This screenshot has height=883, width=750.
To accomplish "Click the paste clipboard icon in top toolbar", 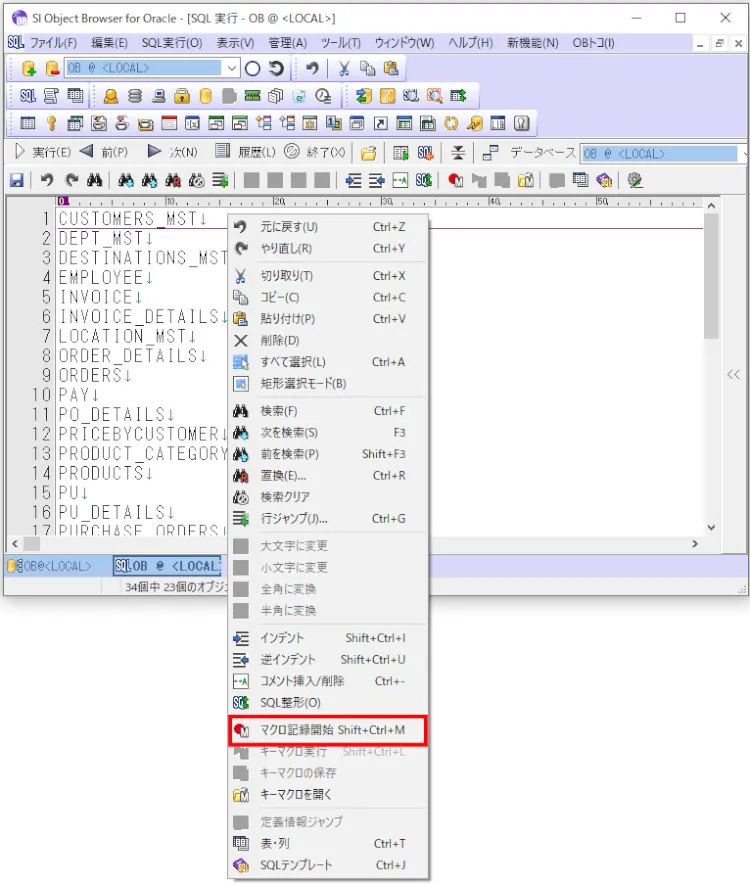I will click(x=391, y=69).
